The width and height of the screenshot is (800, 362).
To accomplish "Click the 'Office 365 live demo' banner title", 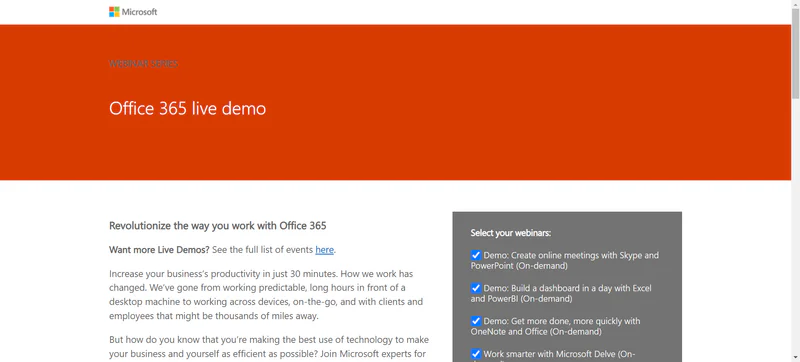I will pos(187,109).
